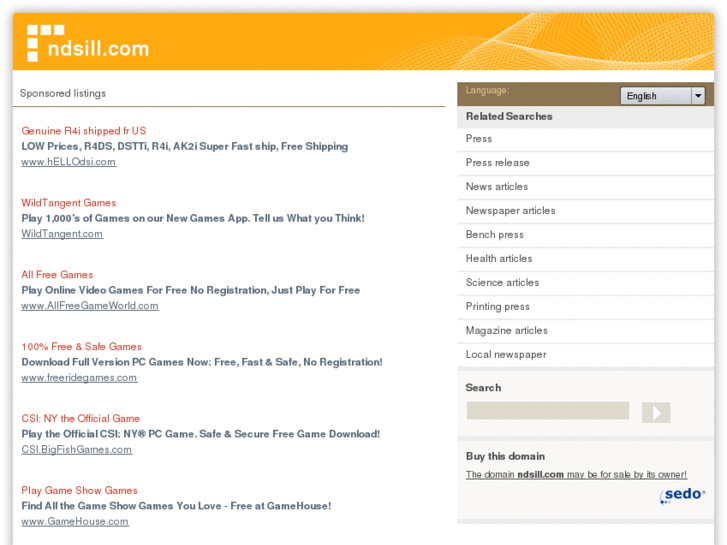Select the Science articles related search
Viewport: 727px width, 545px height.
(x=585, y=282)
